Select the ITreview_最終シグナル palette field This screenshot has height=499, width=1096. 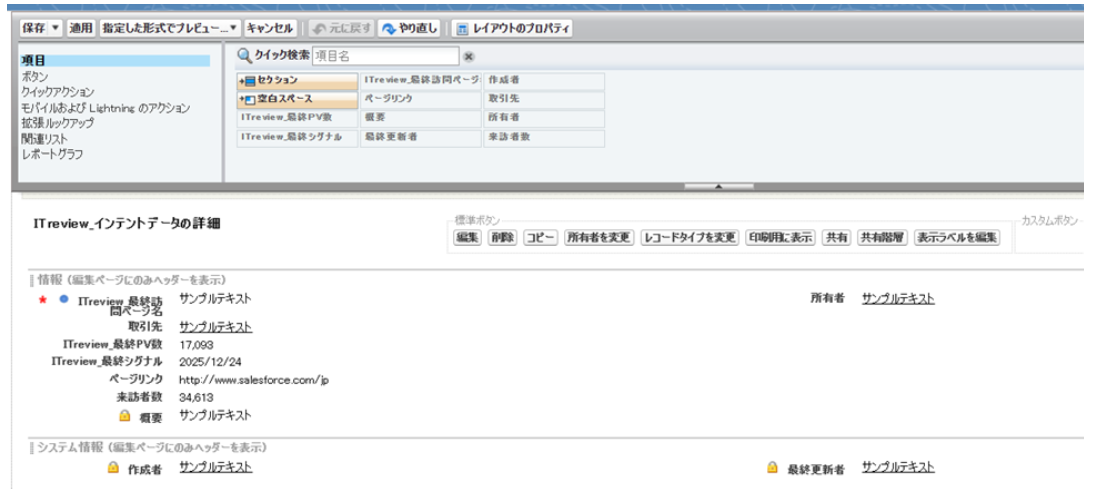[x=297, y=138]
